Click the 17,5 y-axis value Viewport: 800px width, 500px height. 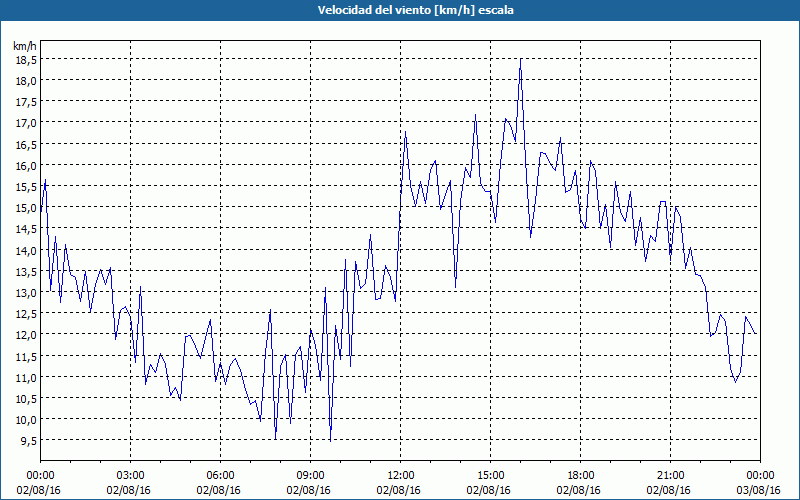tap(26, 102)
